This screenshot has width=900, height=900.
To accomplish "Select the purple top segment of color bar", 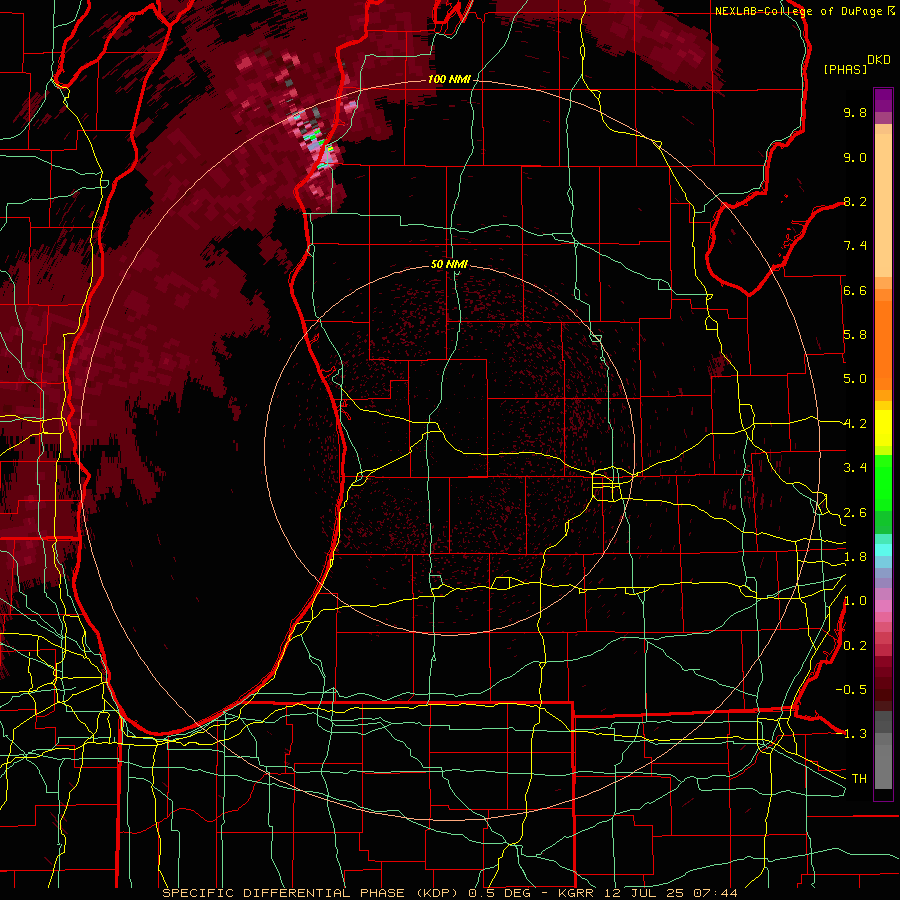I will (883, 100).
